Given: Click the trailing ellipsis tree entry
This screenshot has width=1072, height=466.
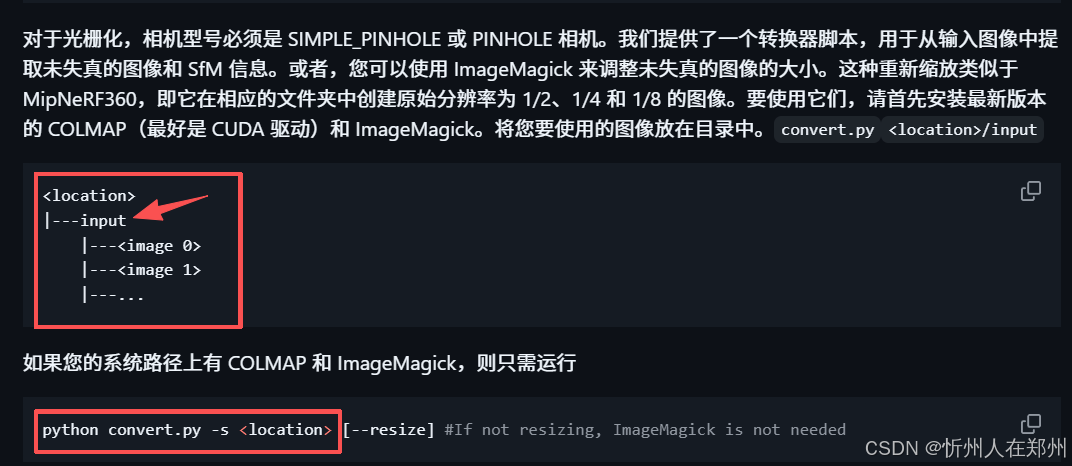Looking at the screenshot, I should pyautogui.click(x=112, y=296).
